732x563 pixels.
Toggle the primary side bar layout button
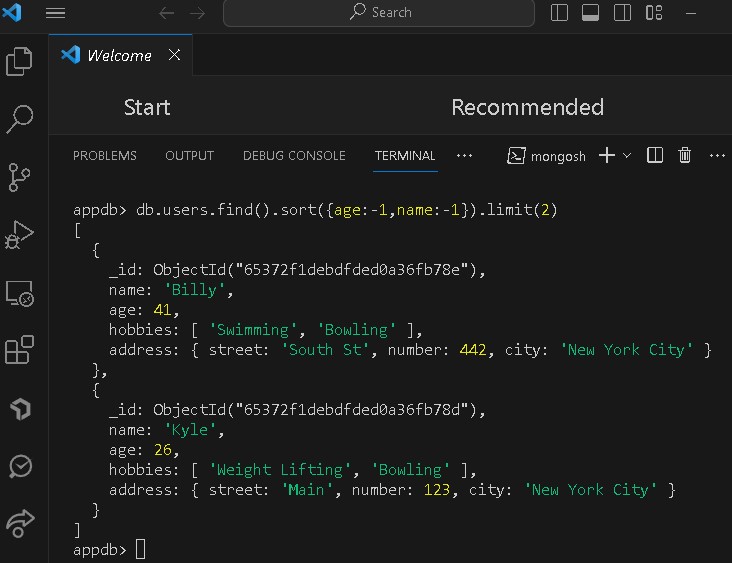[x=560, y=13]
